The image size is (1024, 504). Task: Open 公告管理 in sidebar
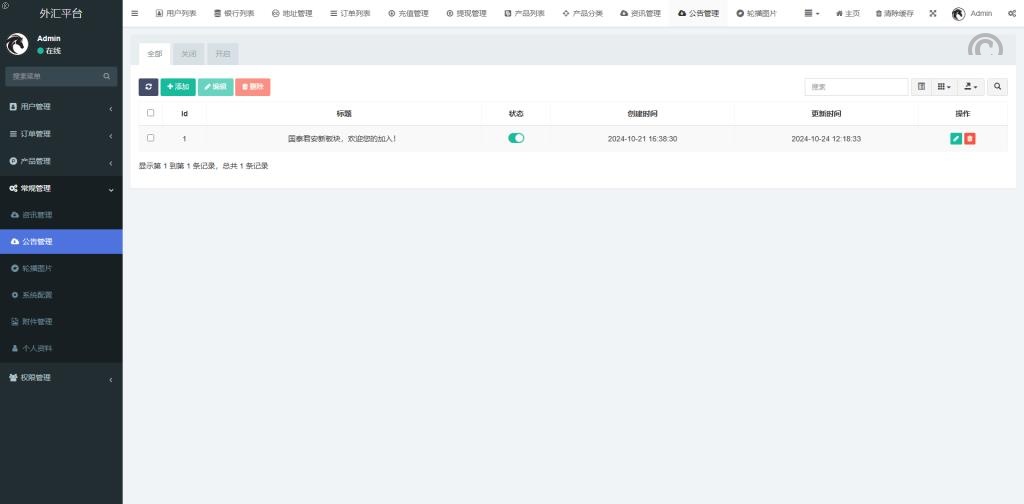[x=61, y=242]
